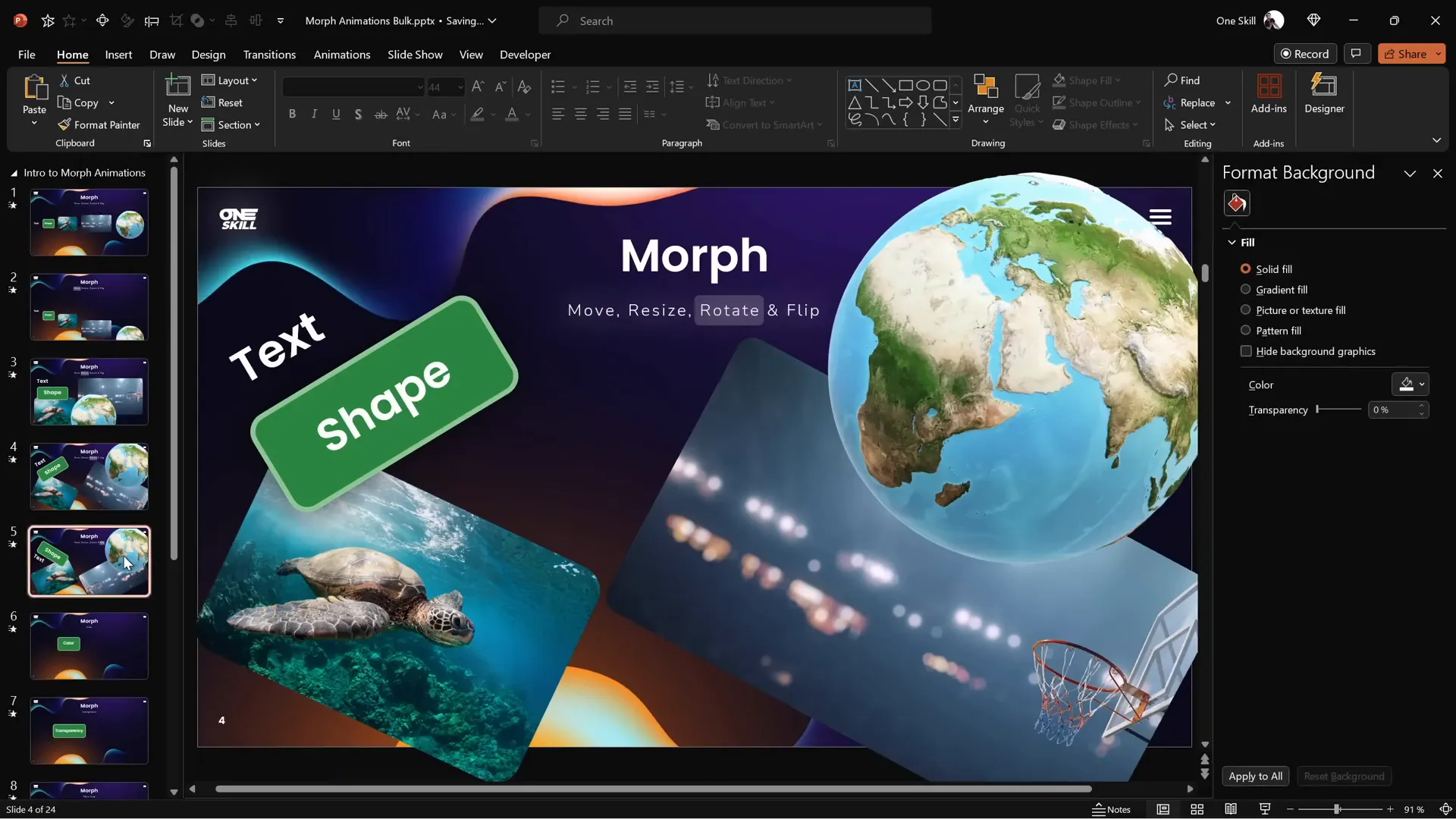Click the Paste clipboard icon

pos(34,87)
